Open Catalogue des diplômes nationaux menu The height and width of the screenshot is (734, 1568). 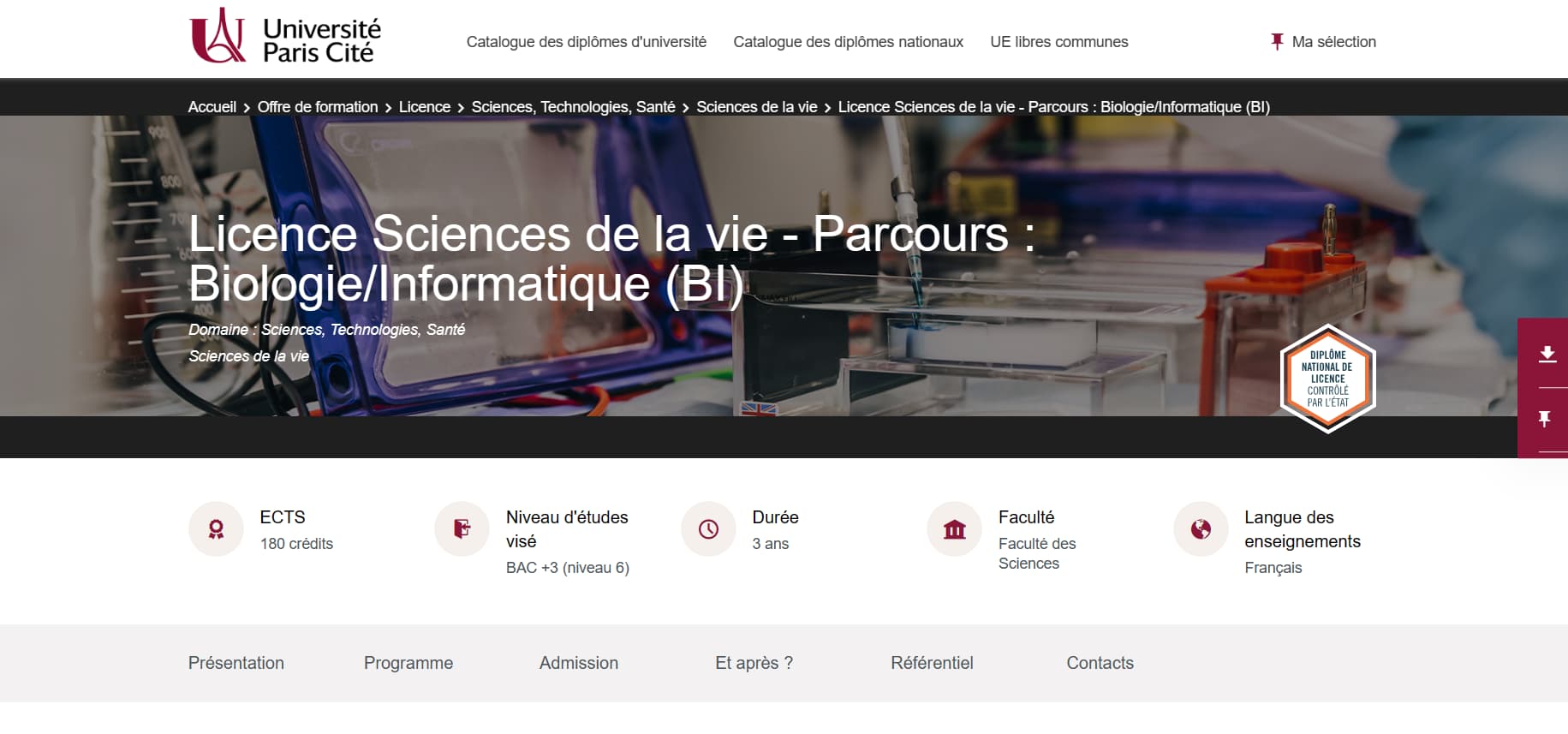(848, 42)
